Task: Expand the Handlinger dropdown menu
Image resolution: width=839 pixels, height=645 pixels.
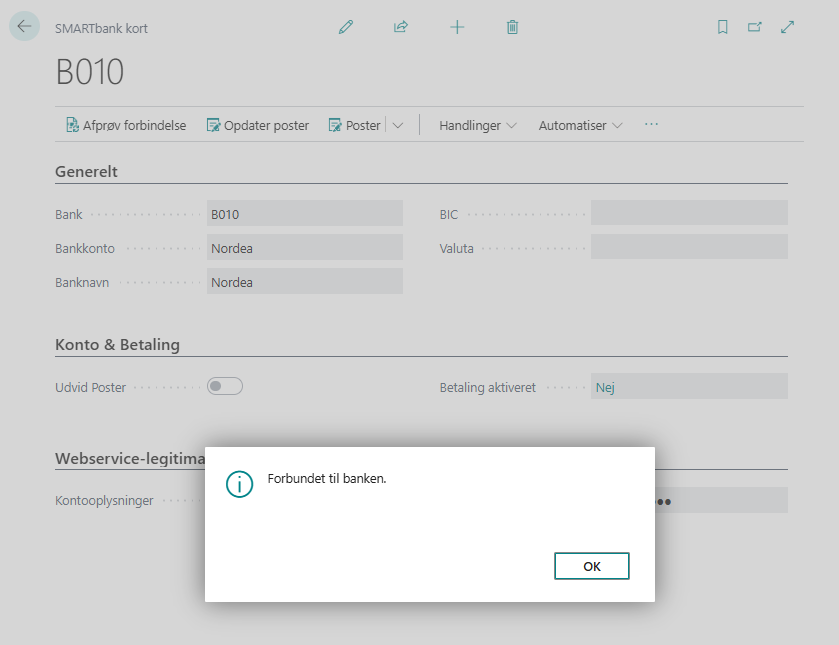Action: (478, 126)
